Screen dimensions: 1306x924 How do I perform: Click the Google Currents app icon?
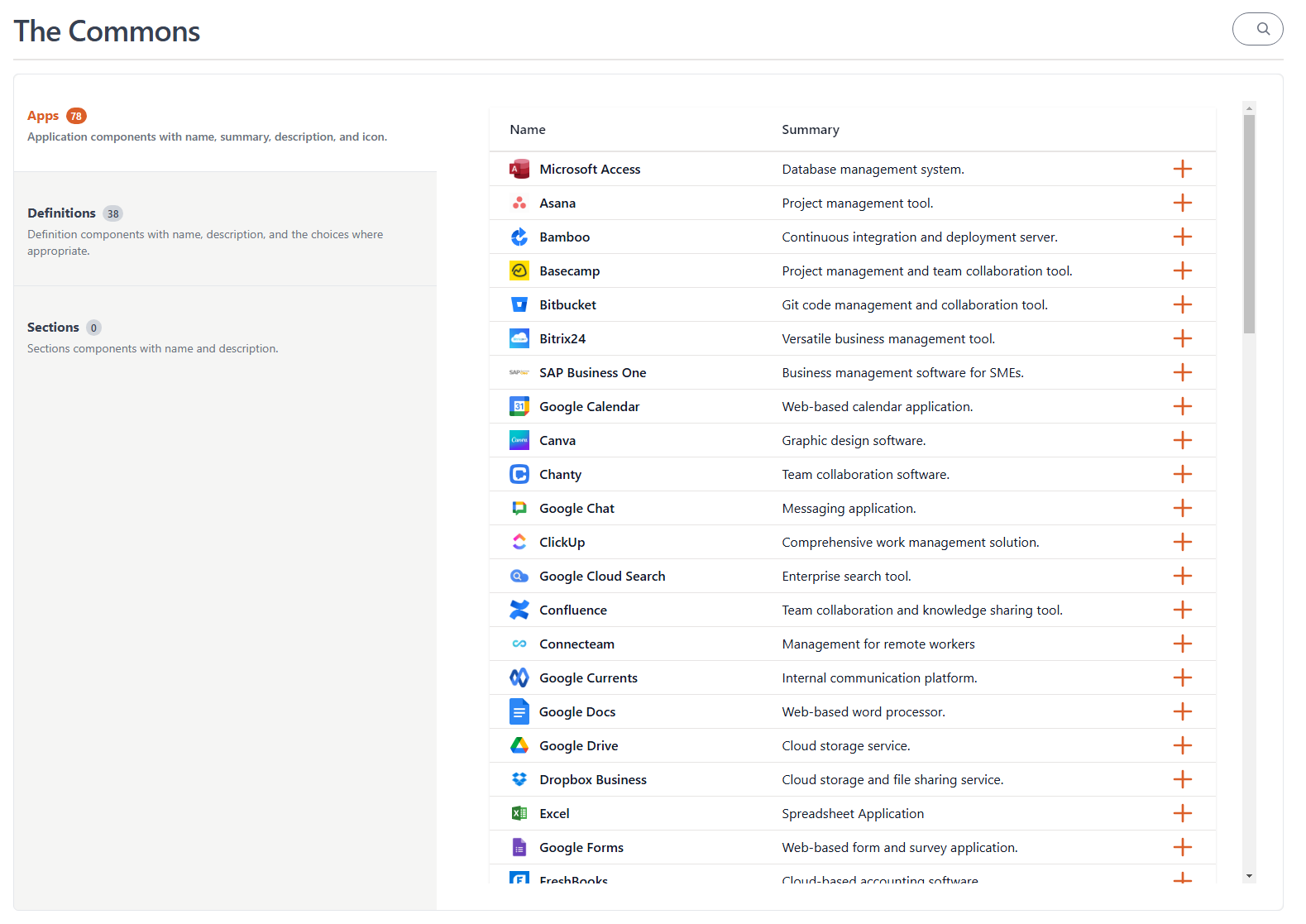519,677
